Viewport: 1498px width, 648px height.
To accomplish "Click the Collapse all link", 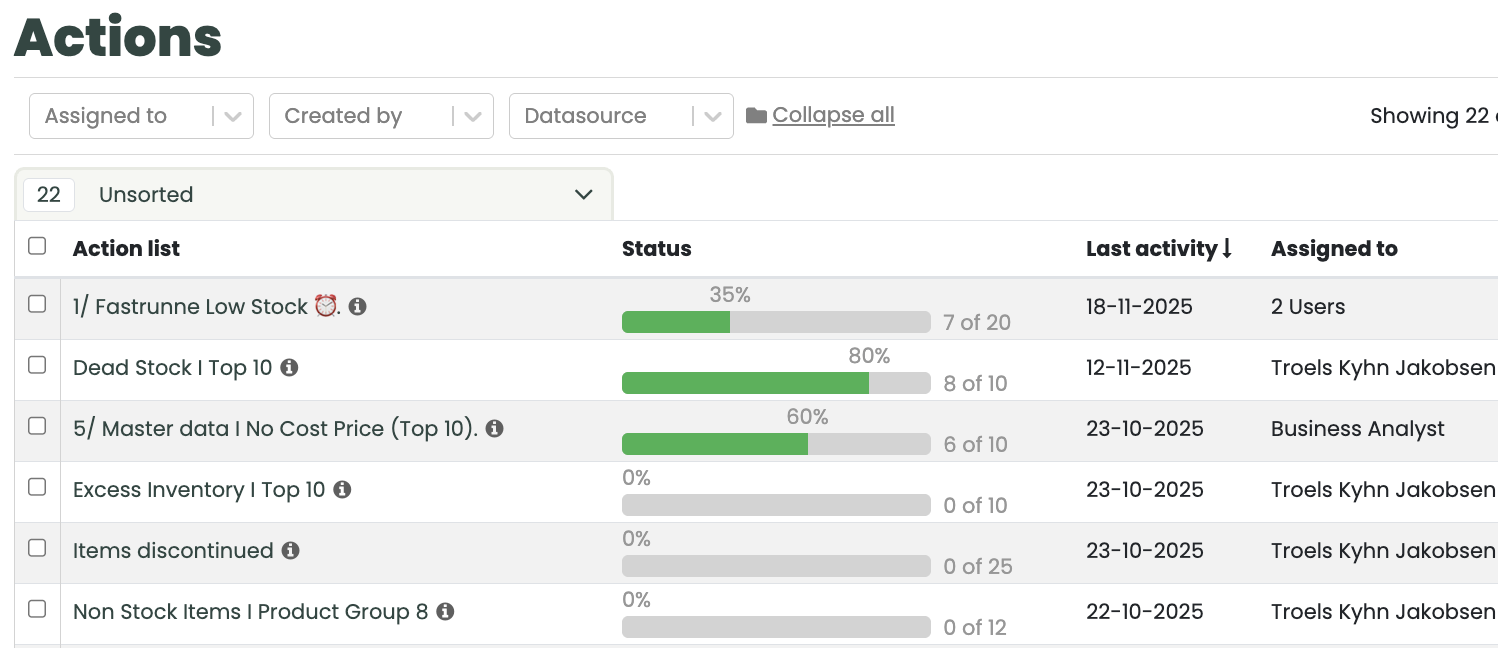I will pos(833,116).
